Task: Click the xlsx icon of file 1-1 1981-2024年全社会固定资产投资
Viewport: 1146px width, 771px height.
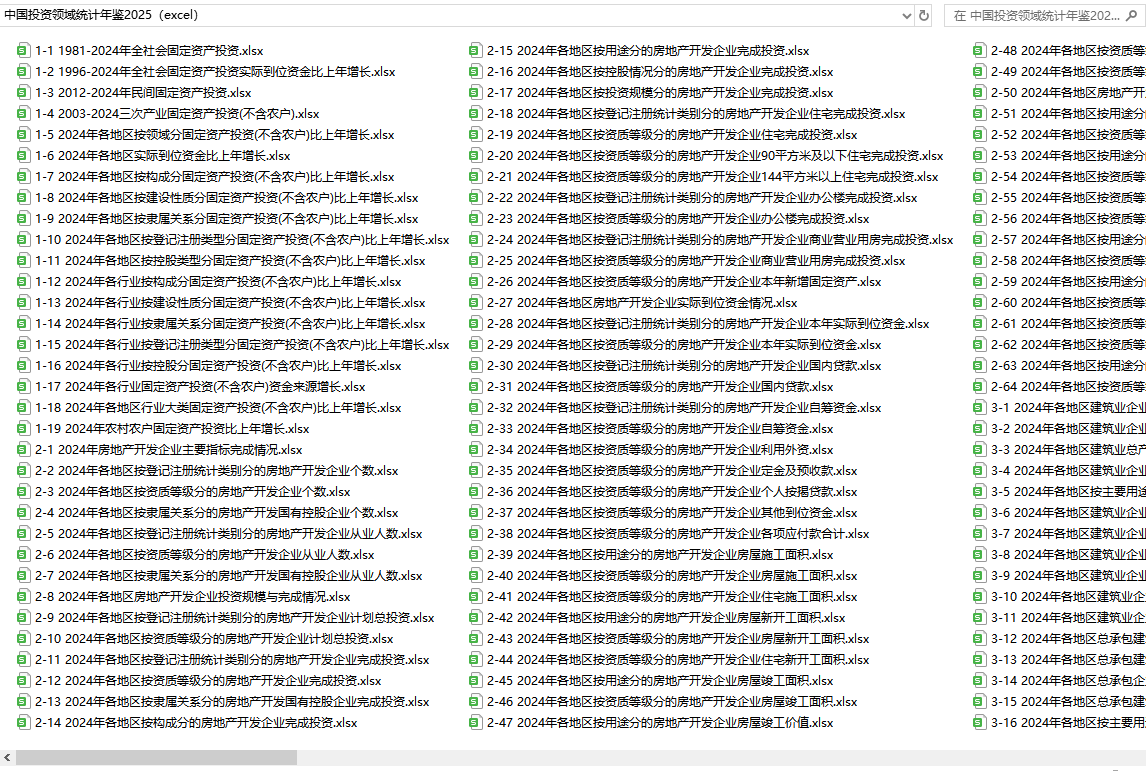Action: click(x=23, y=50)
